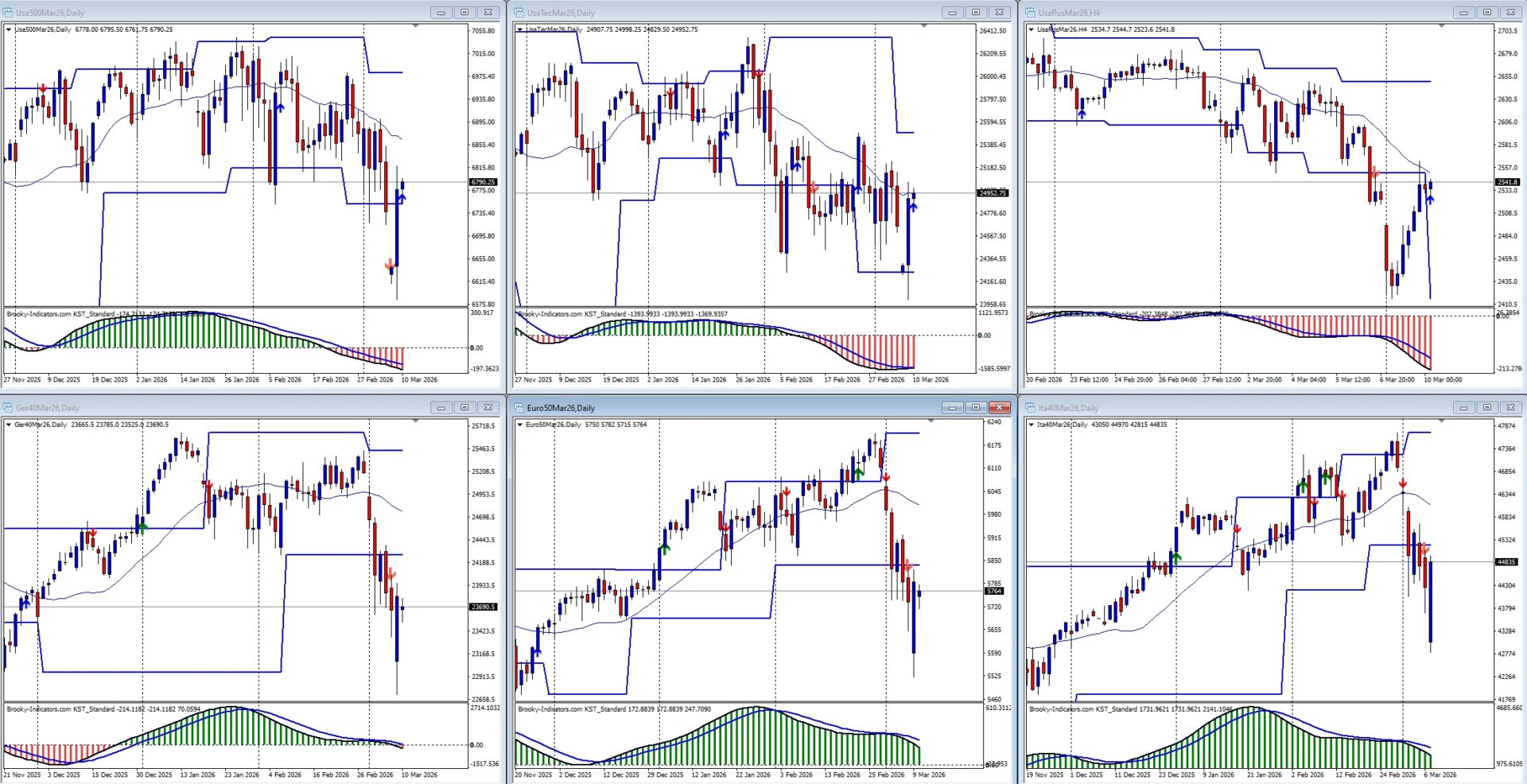Viewport: 1527px width, 784px height.
Task: Toggle the trading panel arrow on Ger40Mar26 chart
Action: coord(9,425)
